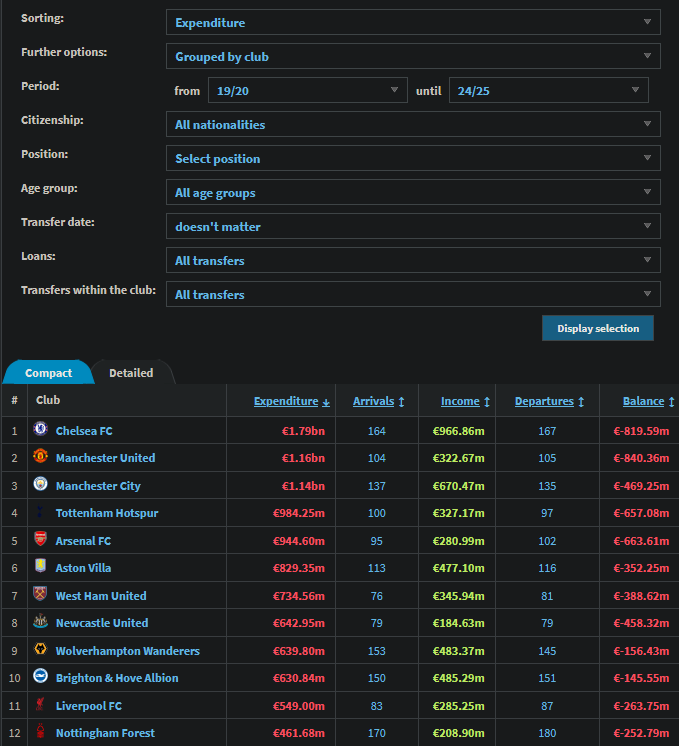Click Chelsea's €1.79bn expenditure value
679x746 pixels.
pyautogui.click(x=304, y=431)
